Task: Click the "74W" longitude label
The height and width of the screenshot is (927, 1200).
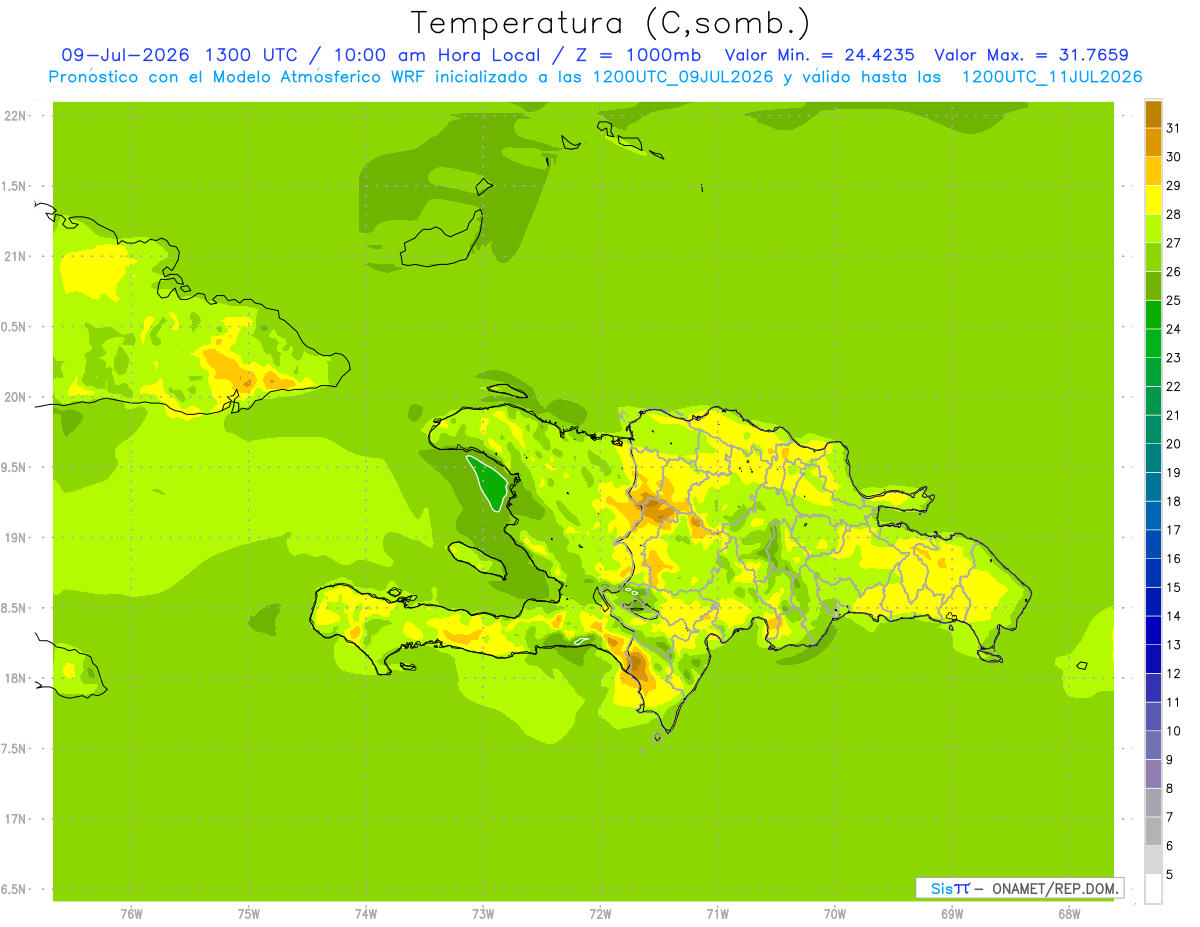Action: [366, 913]
